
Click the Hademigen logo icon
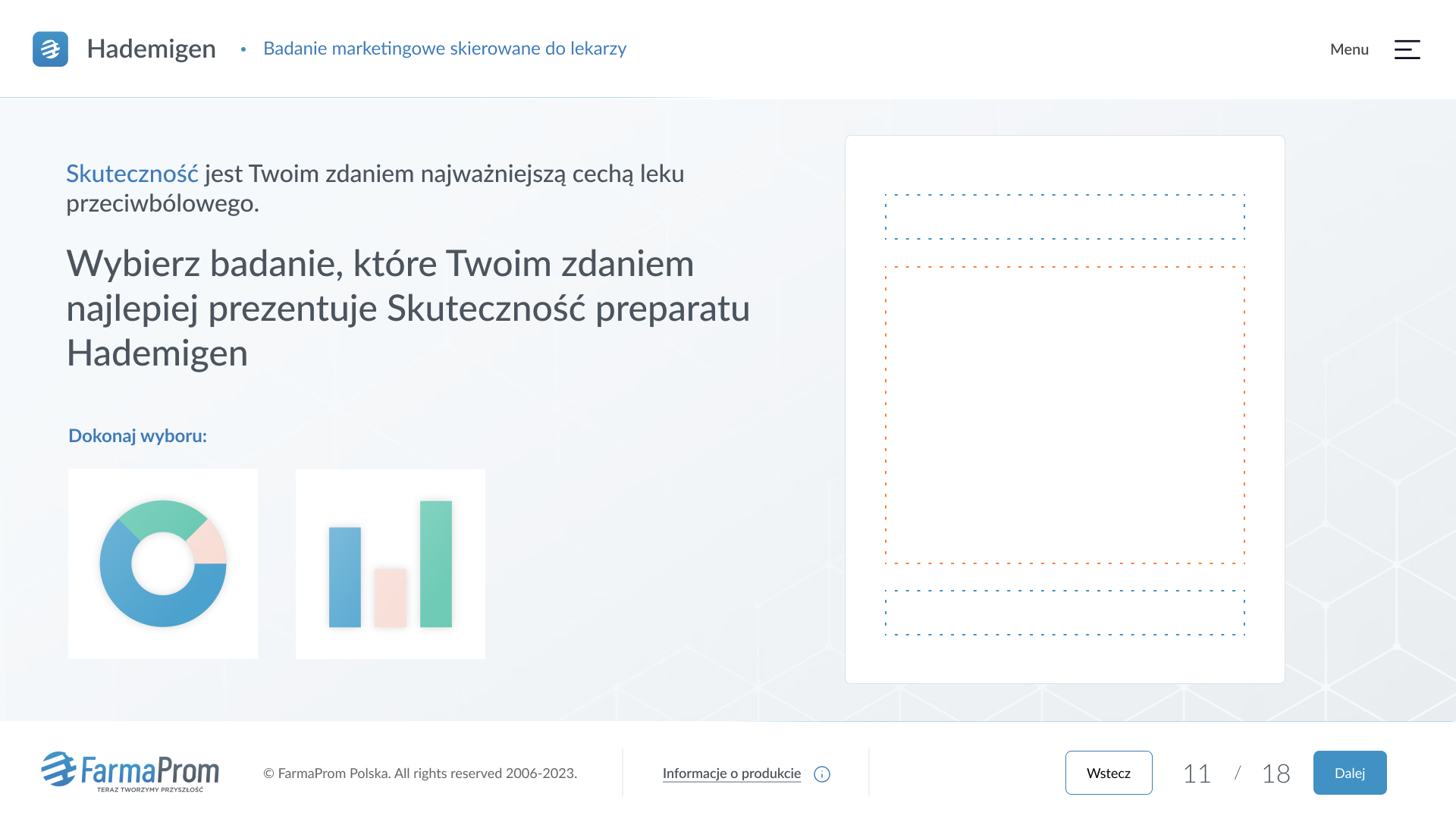click(x=50, y=49)
